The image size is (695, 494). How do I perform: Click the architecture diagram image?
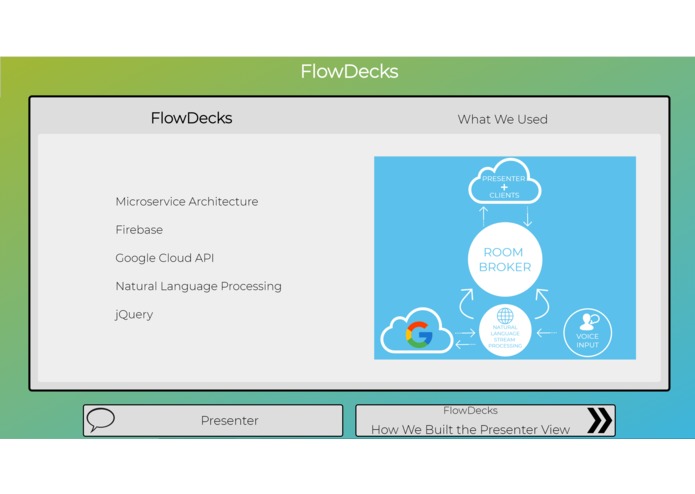(505, 258)
